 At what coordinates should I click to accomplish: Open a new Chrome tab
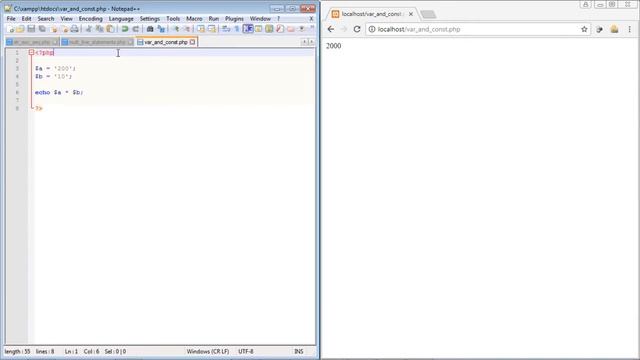pyautogui.click(x=428, y=14)
